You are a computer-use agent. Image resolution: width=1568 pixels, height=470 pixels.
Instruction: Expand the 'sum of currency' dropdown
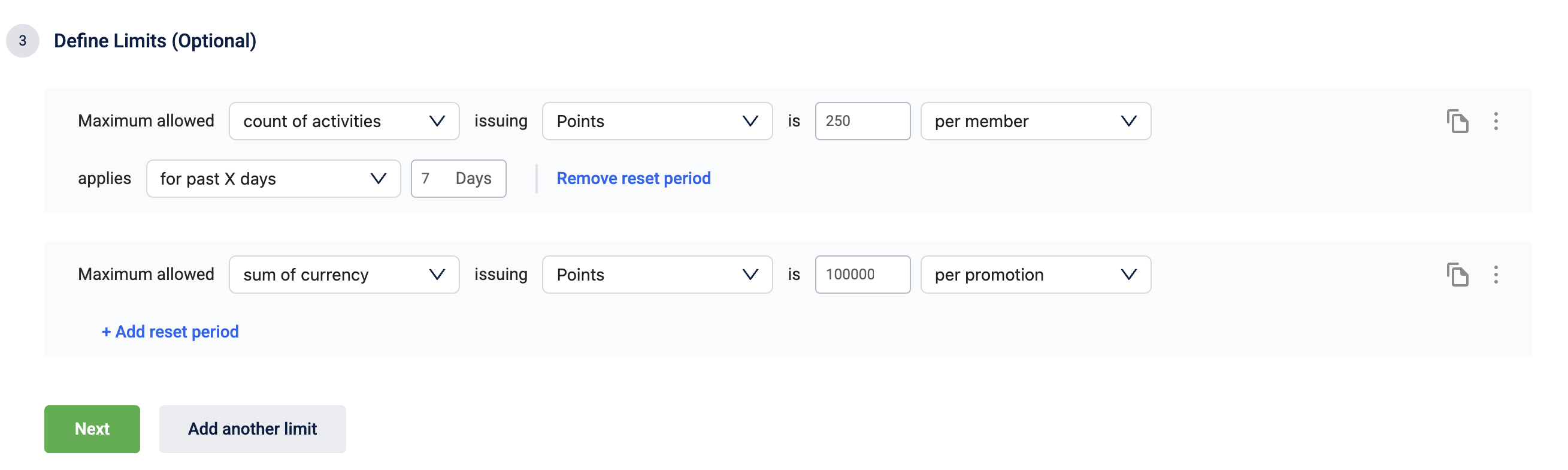tap(344, 275)
